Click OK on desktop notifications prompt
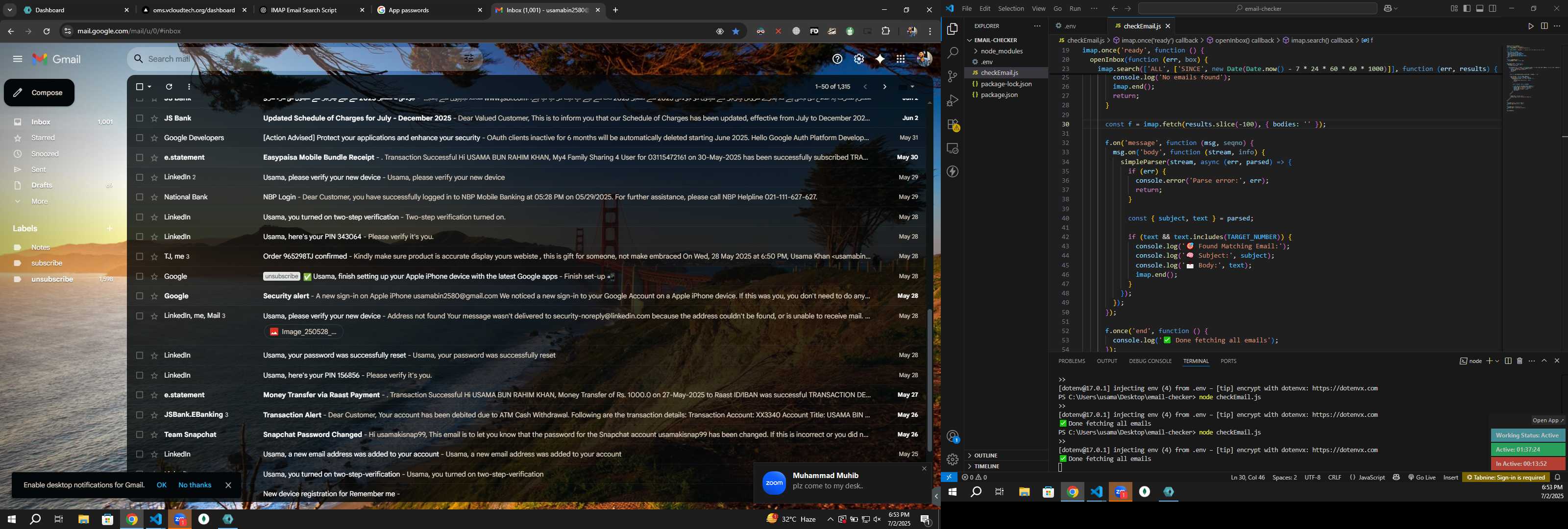Screen dimensions: 1568x529 161,485
